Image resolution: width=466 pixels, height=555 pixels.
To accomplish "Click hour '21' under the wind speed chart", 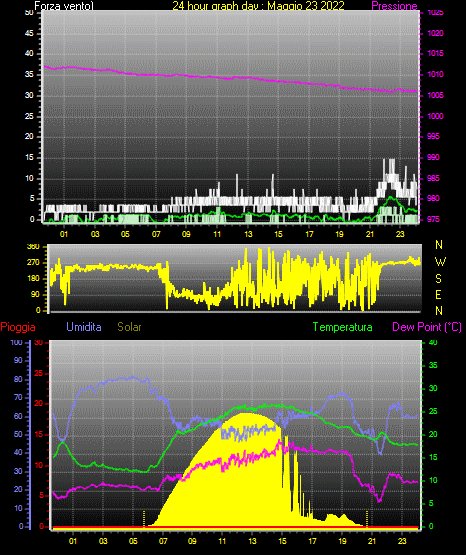I will point(370,234).
